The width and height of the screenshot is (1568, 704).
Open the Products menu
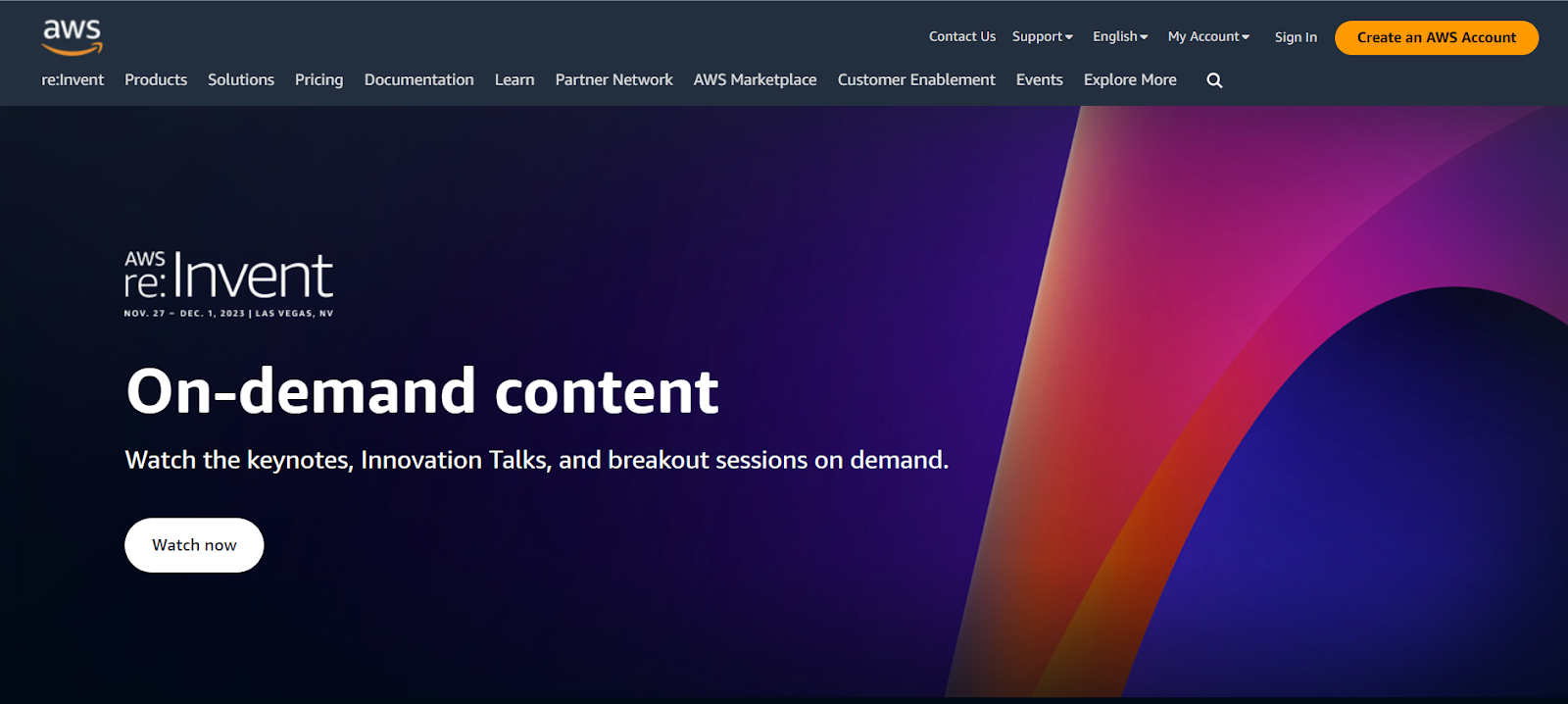click(x=156, y=80)
